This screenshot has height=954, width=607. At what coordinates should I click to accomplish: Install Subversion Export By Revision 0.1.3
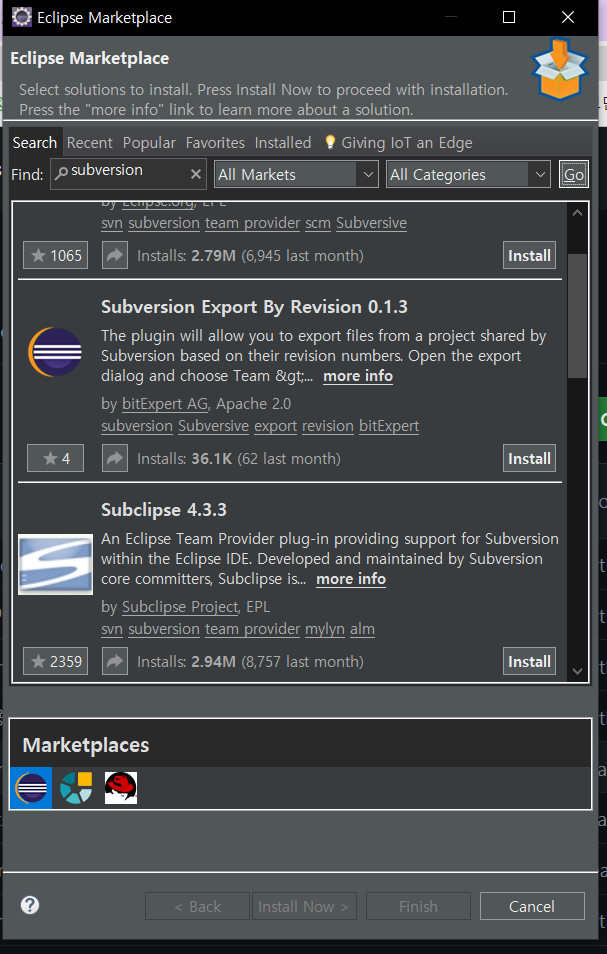[x=529, y=458]
